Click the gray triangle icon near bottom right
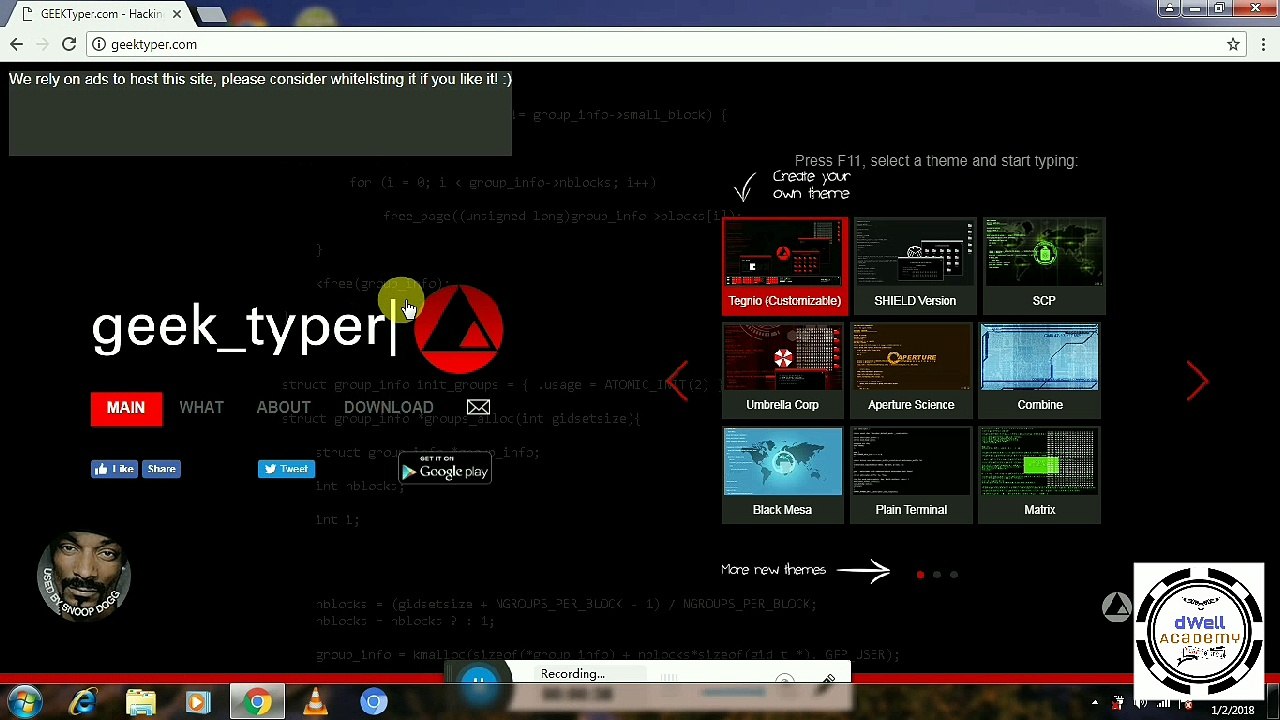The image size is (1280, 720). pyautogui.click(x=1116, y=607)
